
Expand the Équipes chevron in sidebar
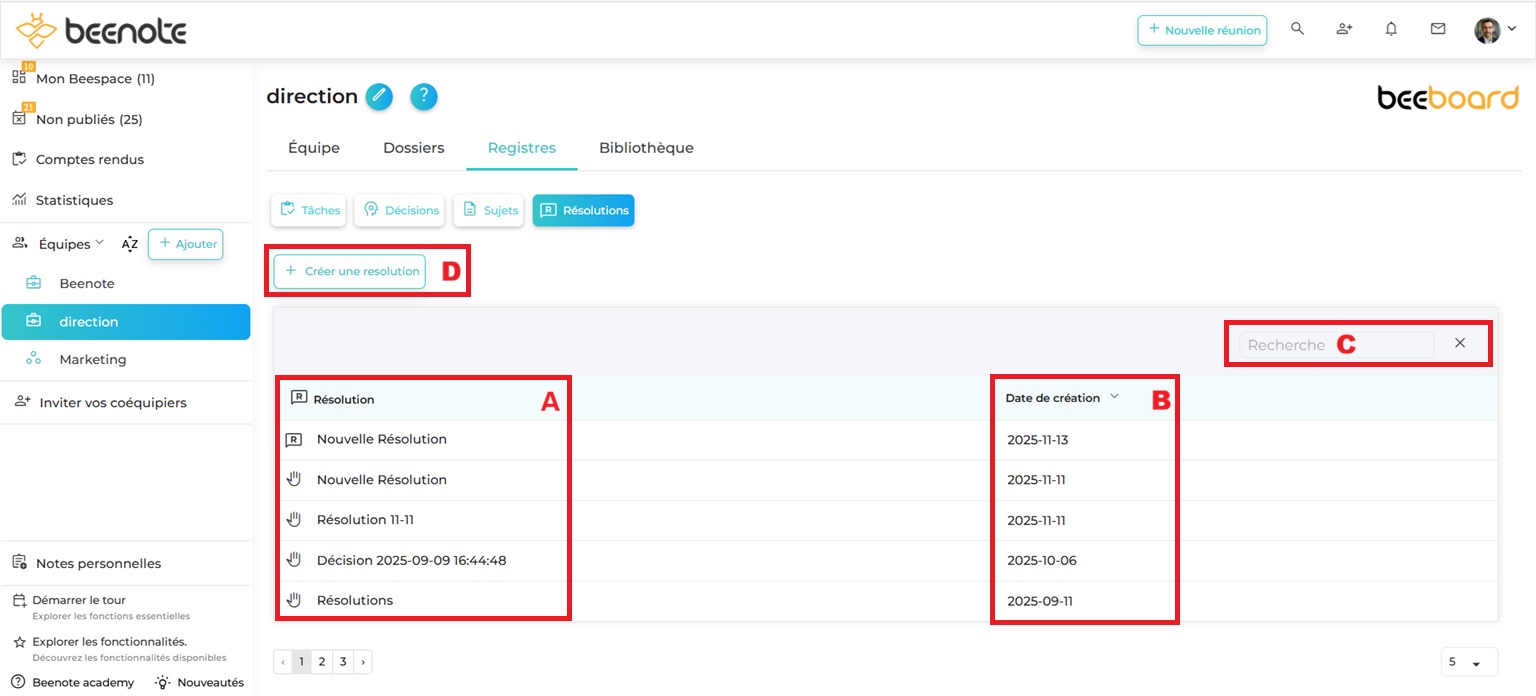point(99,244)
